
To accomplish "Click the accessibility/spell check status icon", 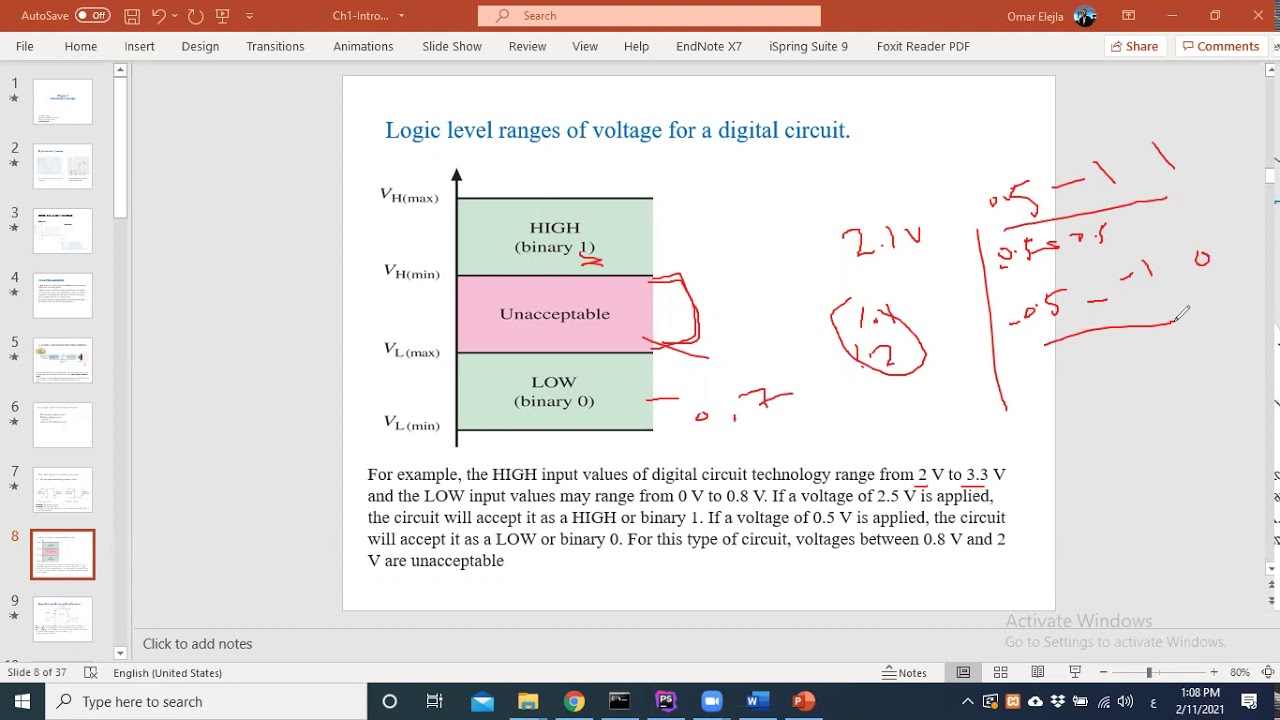I will pos(91,673).
